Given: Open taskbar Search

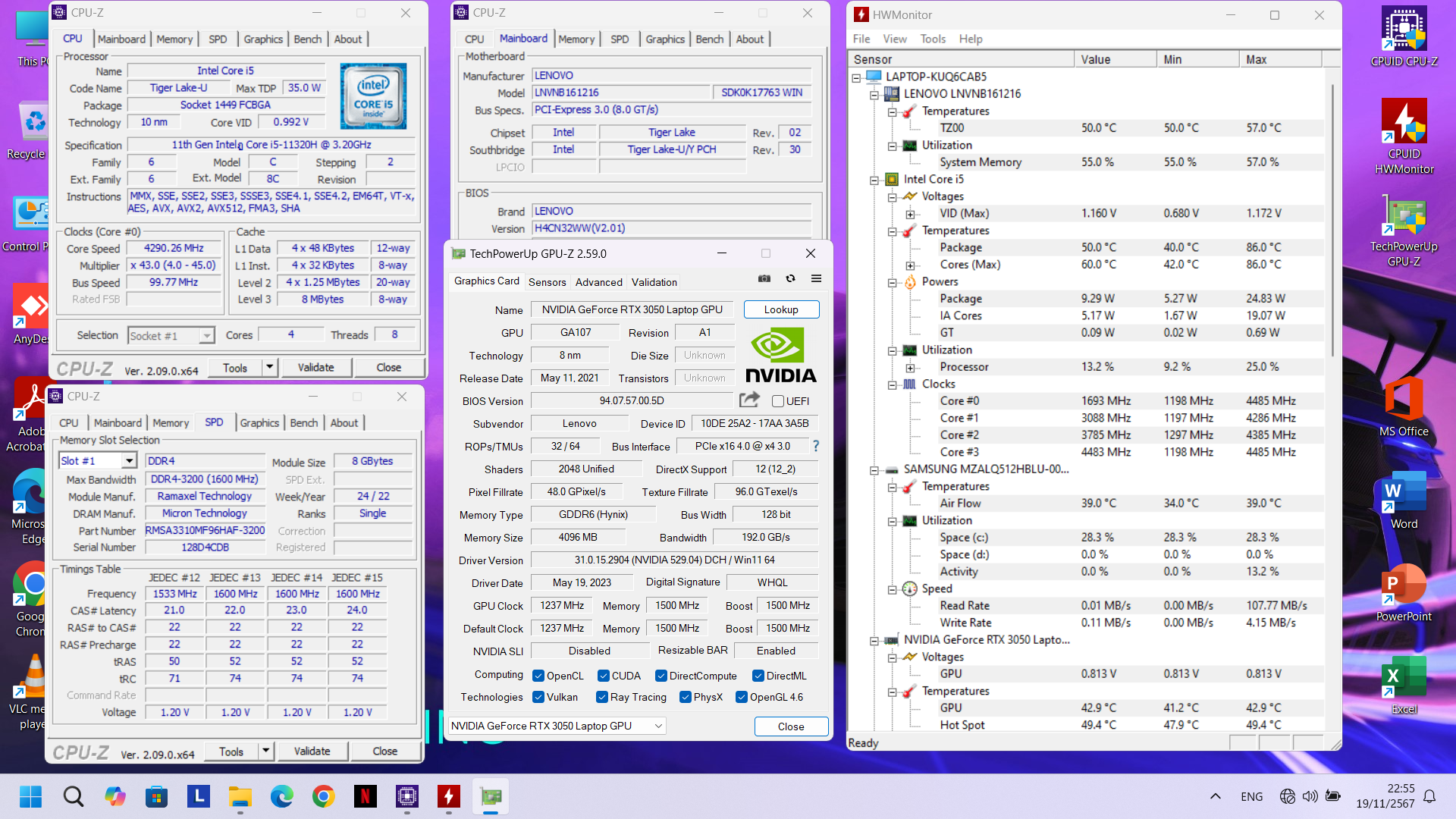Looking at the screenshot, I should click(x=73, y=796).
